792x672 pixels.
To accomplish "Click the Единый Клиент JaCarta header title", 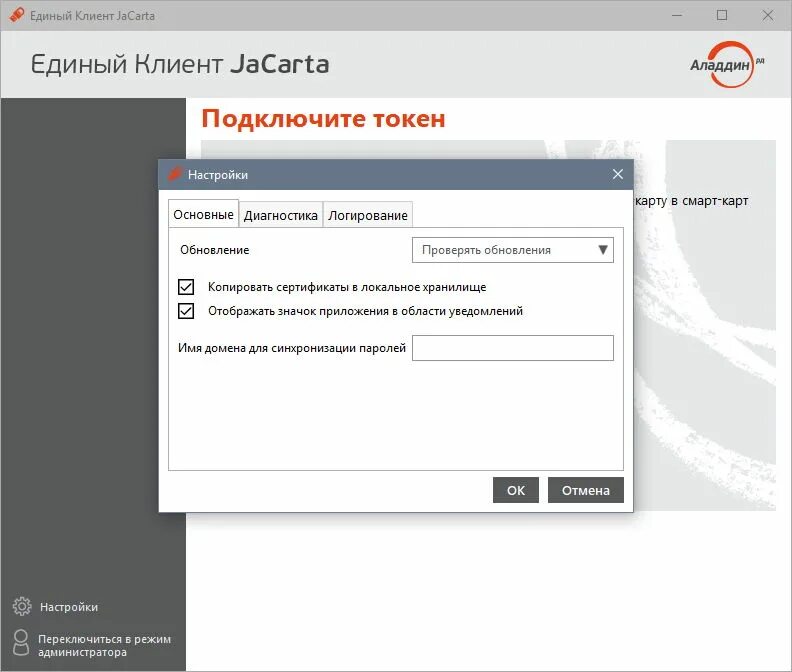I will [180, 64].
